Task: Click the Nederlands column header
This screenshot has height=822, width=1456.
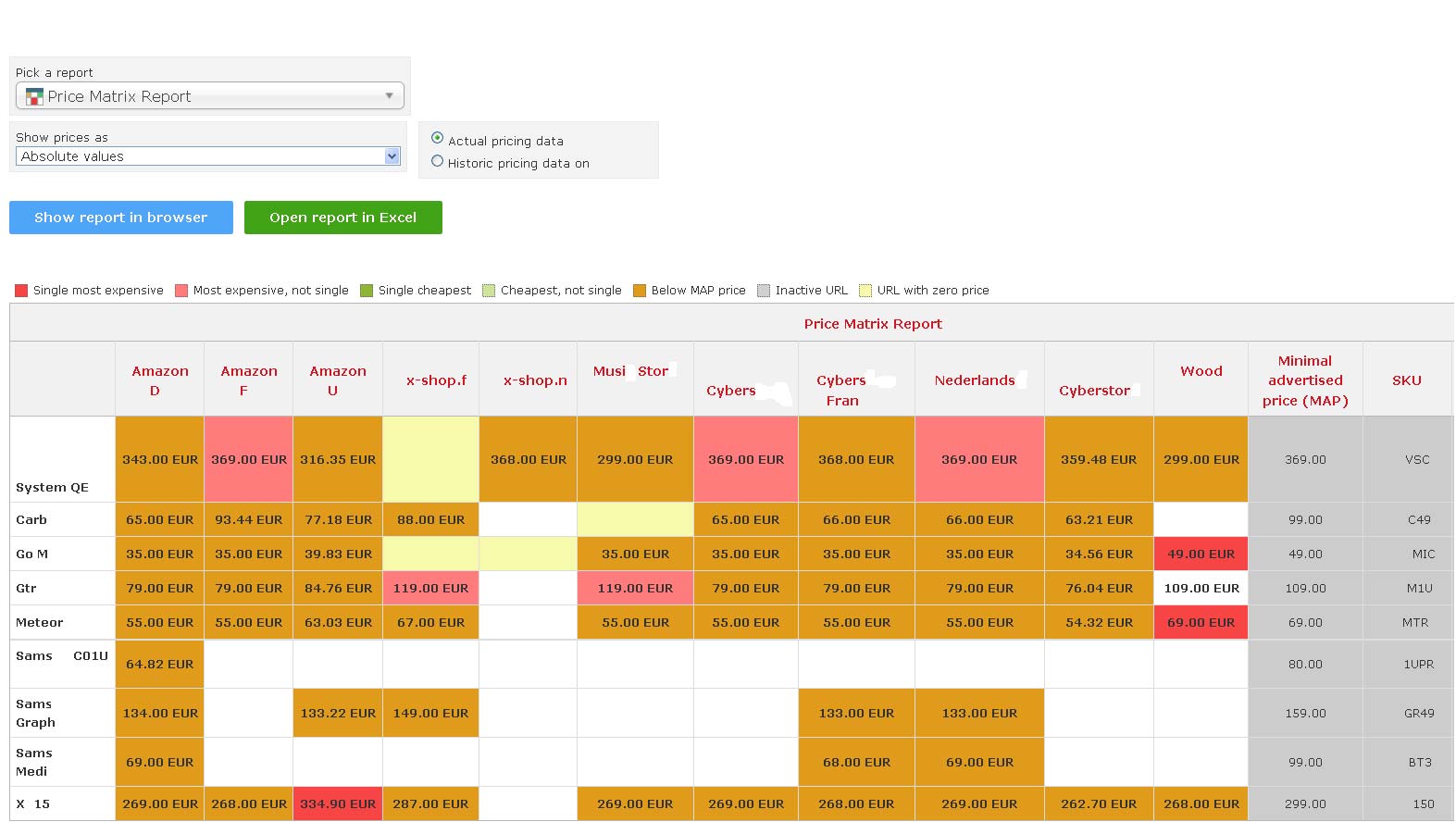Action: click(979, 380)
